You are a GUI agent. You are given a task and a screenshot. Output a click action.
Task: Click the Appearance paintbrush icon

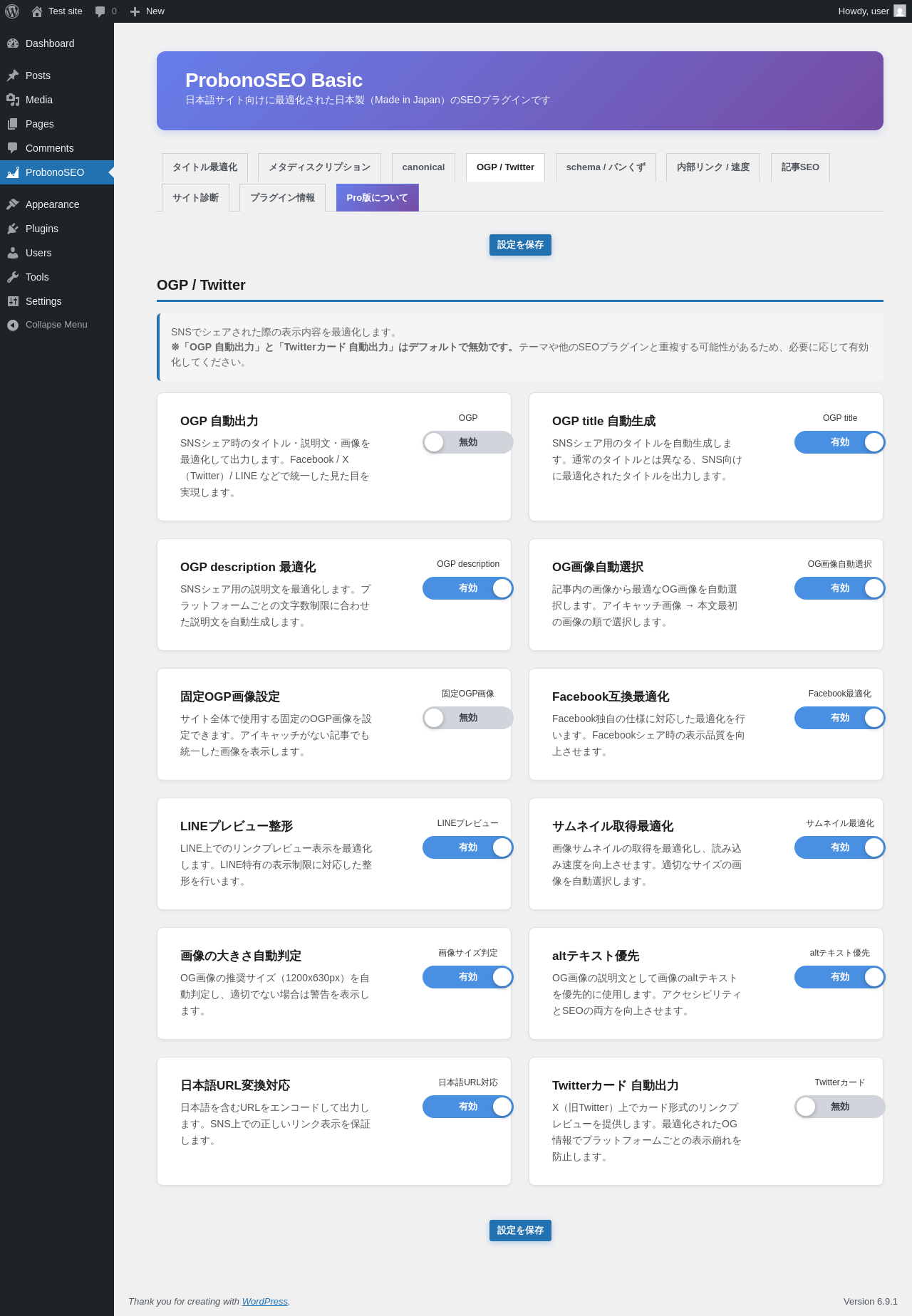pos(13,204)
